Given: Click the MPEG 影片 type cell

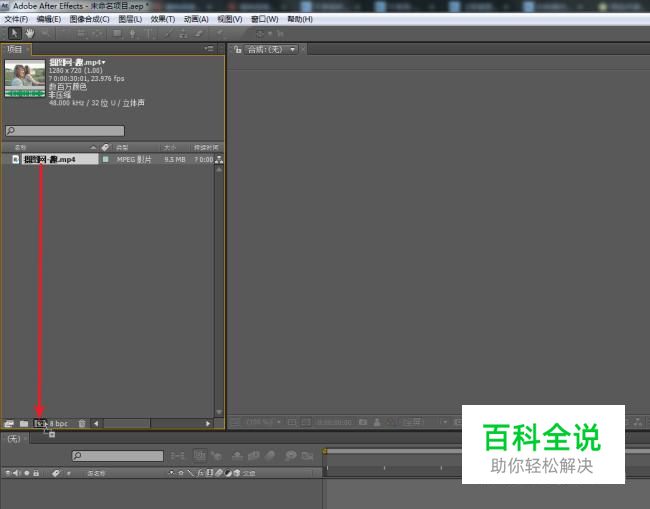Looking at the screenshot, I should 134,159.
